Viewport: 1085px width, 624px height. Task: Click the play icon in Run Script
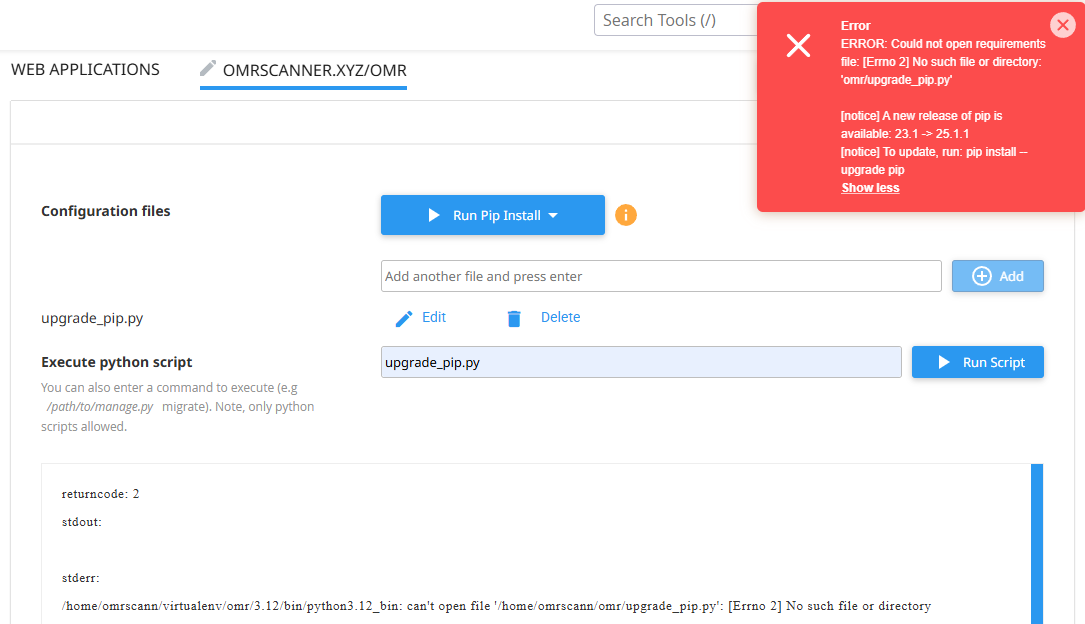[943, 362]
